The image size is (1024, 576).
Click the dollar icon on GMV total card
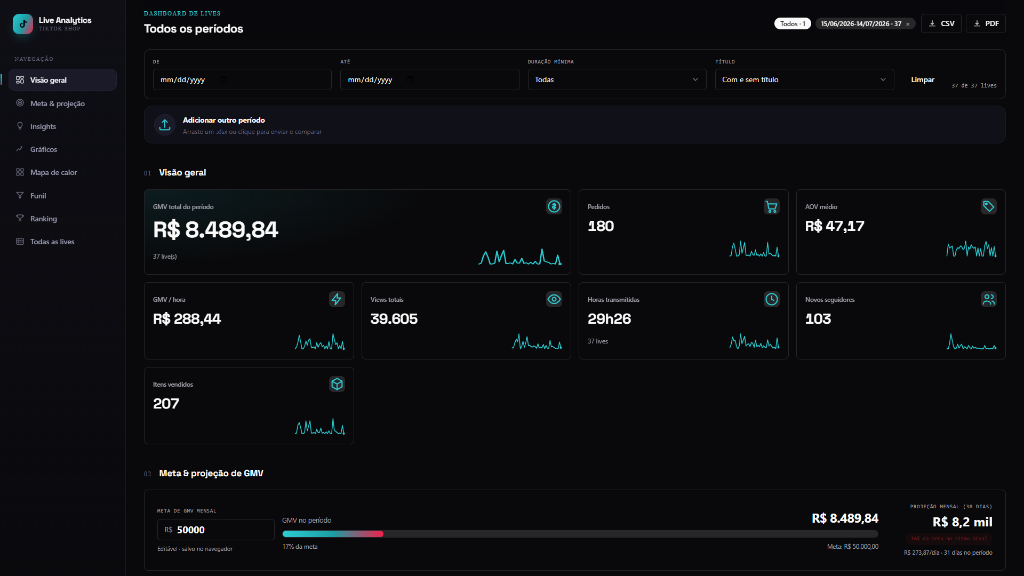pyautogui.click(x=554, y=206)
